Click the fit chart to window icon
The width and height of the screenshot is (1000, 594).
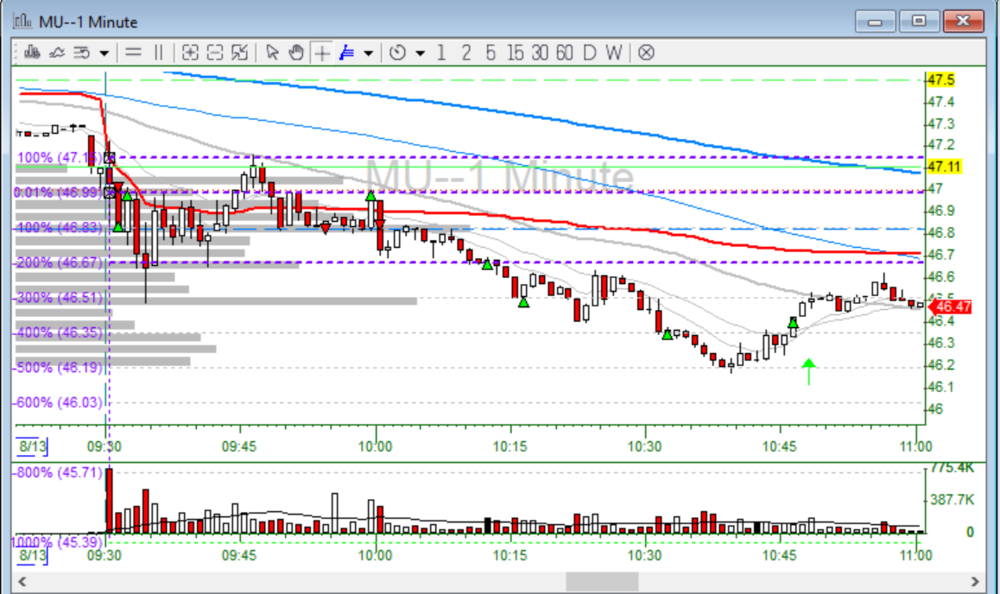click(x=240, y=52)
